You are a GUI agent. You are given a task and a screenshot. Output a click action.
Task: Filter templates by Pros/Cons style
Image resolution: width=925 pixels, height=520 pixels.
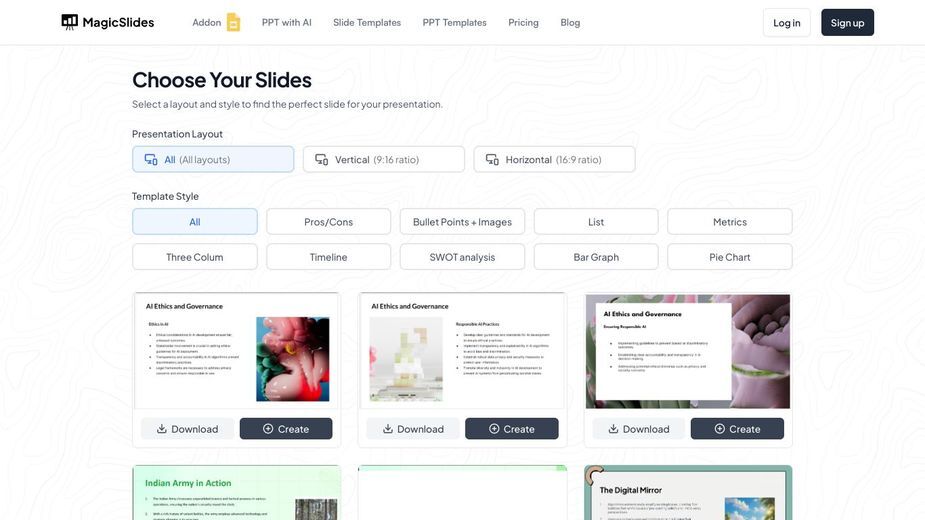click(x=329, y=222)
